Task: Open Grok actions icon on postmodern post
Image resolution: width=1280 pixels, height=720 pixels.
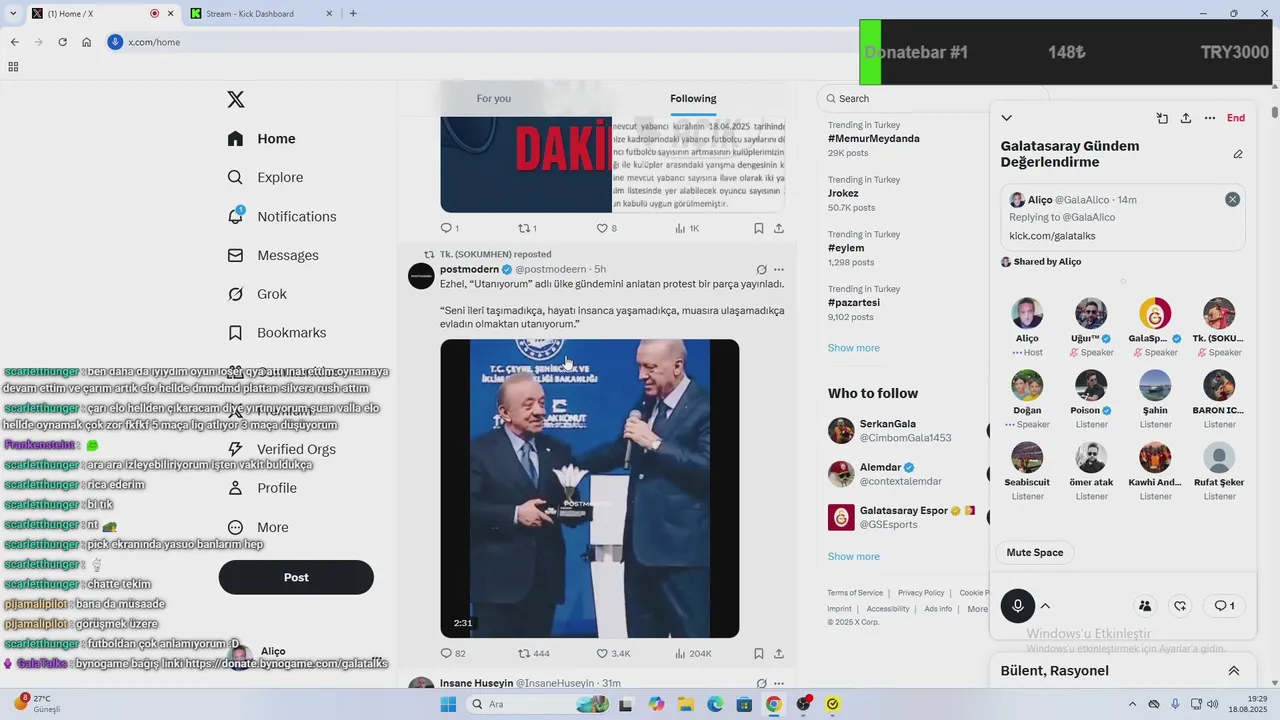Action: tap(762, 269)
